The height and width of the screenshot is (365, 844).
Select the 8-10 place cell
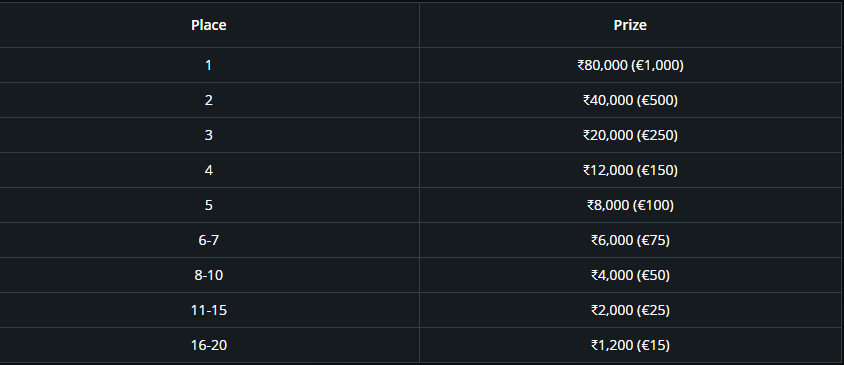coord(209,275)
